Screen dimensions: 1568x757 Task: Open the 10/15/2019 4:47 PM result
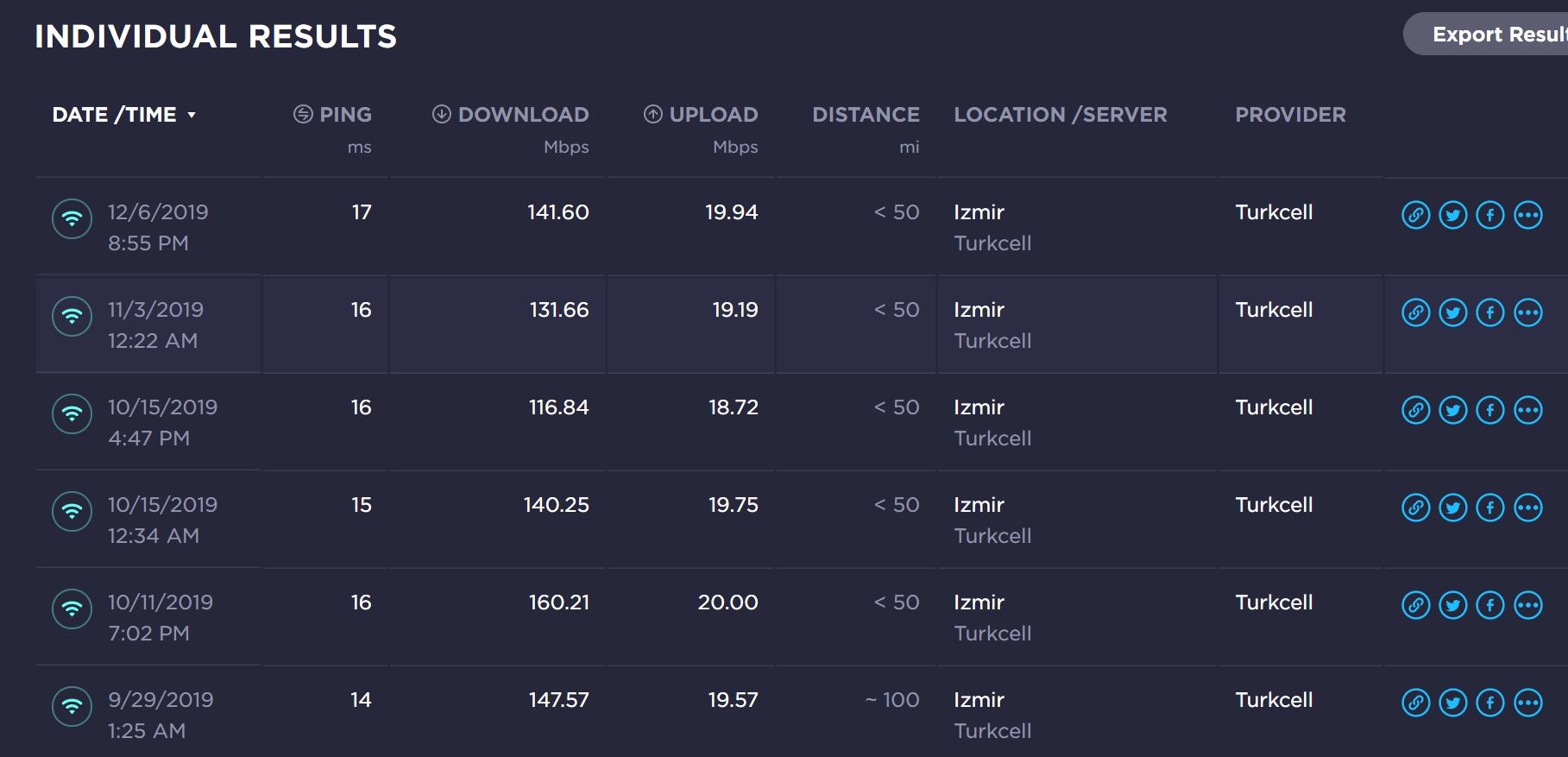pos(162,423)
